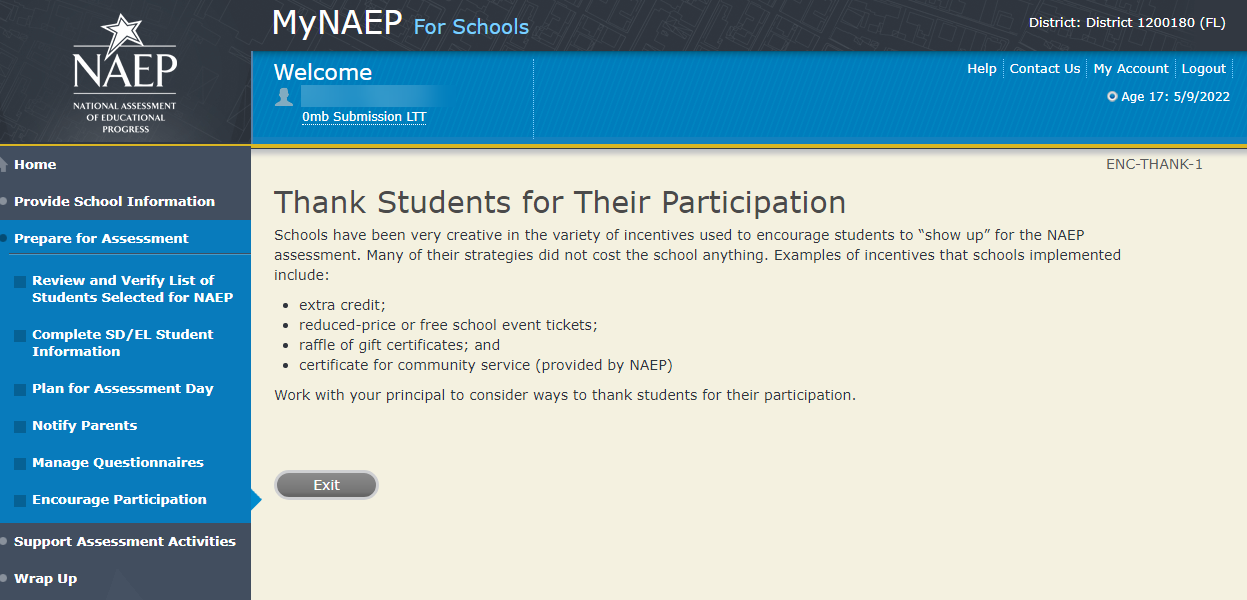Screen dimensions: 1247x600
Task: Click the user profile silhouette icon
Action: pyautogui.click(x=285, y=97)
